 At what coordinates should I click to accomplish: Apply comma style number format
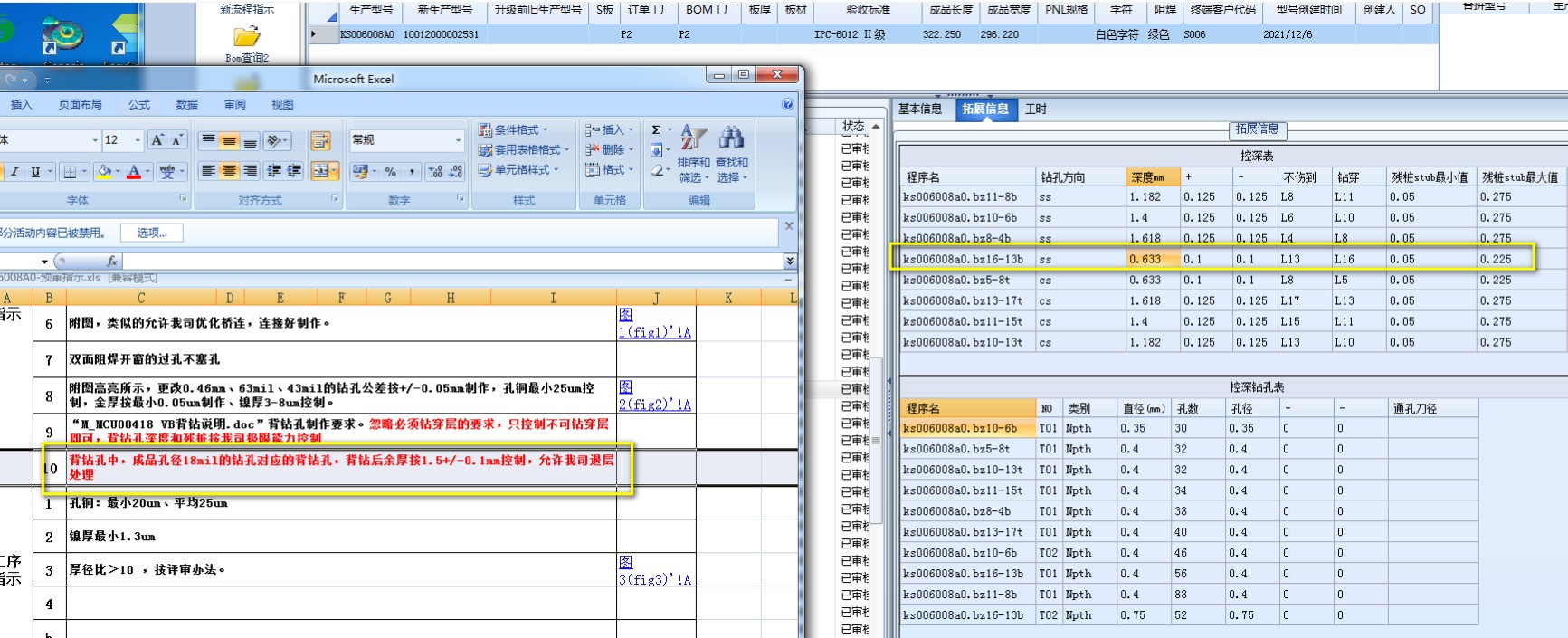point(412,171)
